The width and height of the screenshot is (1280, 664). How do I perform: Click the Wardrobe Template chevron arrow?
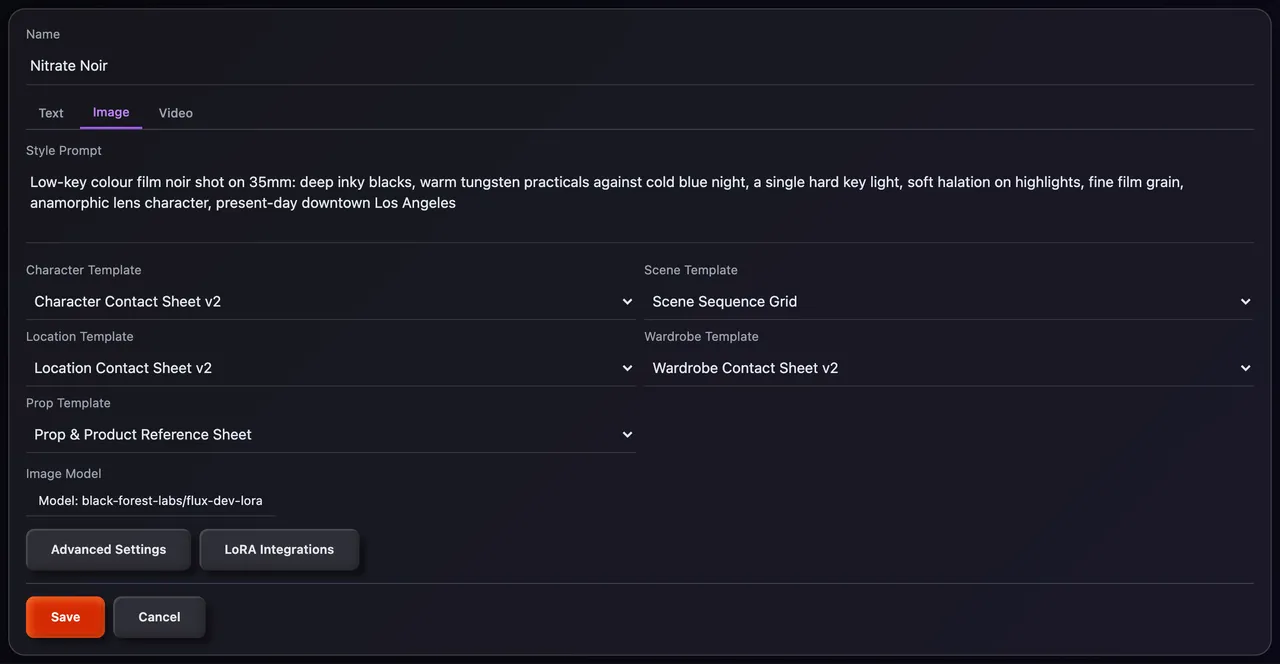(1245, 368)
